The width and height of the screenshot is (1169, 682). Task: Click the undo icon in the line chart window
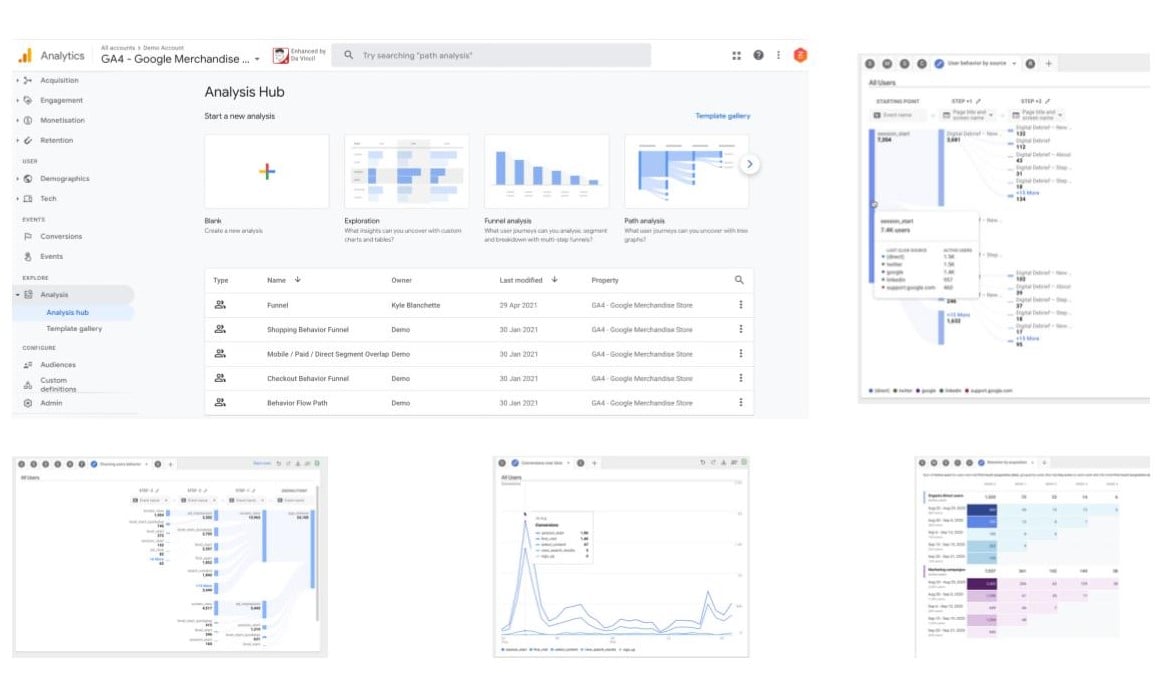702,463
